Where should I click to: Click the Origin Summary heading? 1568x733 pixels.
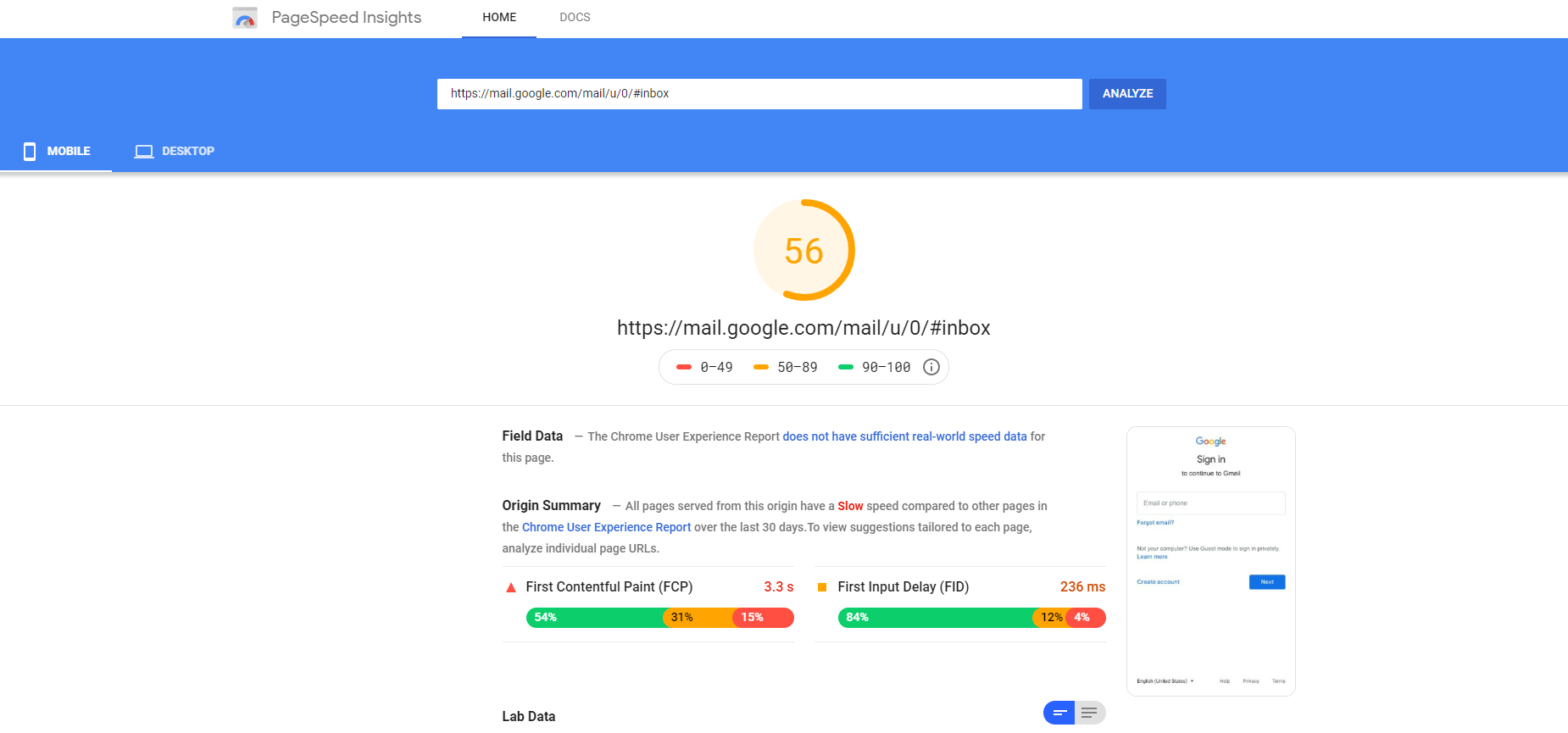point(551,505)
